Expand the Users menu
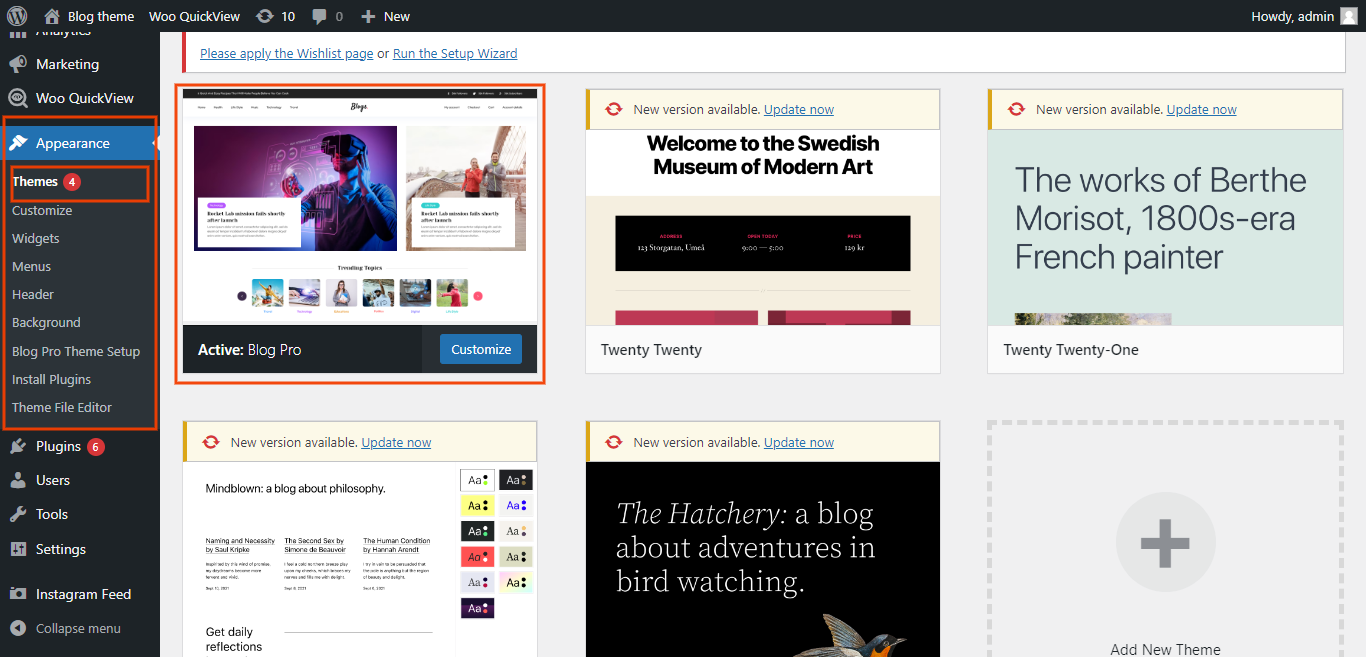Screen dimensions: 1366x657 [52, 480]
